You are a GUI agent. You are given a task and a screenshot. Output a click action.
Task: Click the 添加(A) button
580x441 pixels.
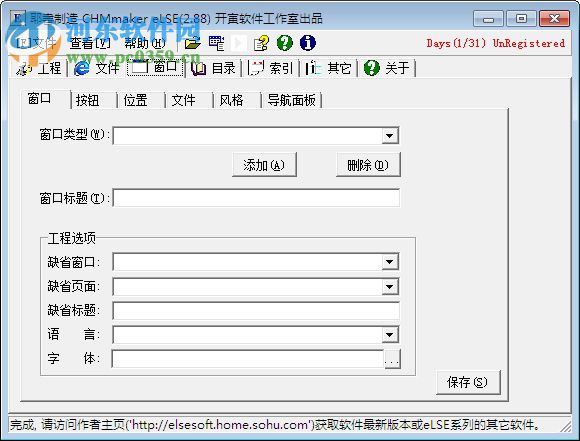pyautogui.click(x=264, y=165)
